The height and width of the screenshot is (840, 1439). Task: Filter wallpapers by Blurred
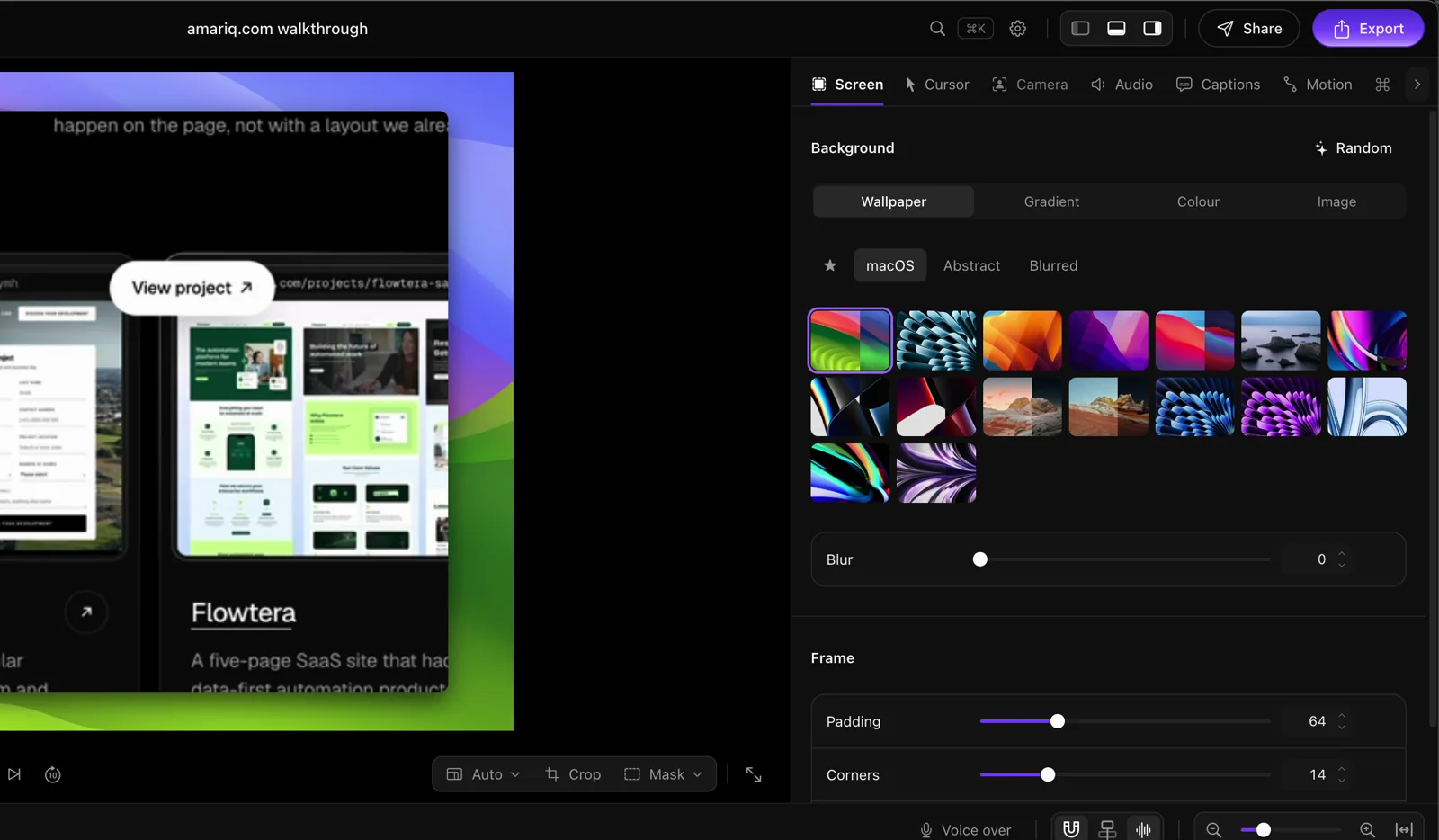coord(1053,265)
